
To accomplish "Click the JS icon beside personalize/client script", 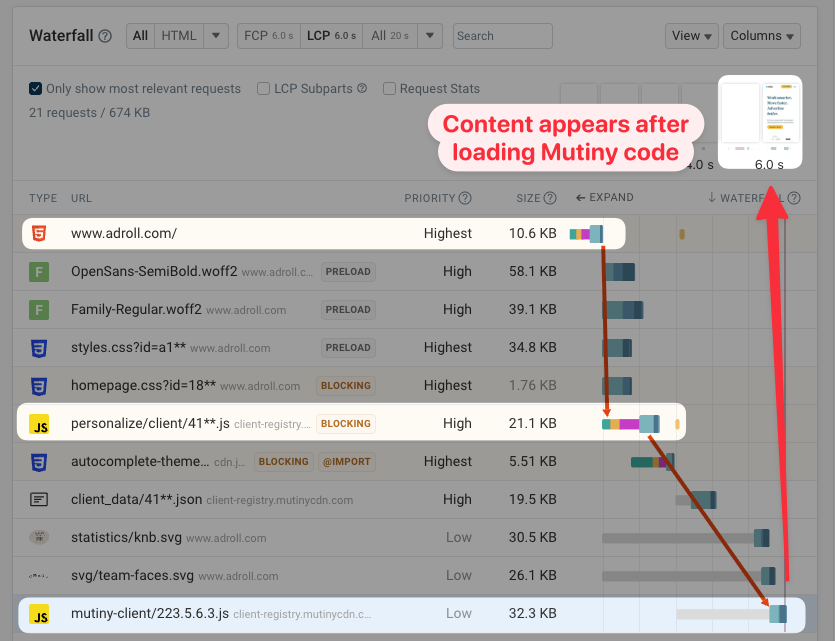I will (40, 423).
